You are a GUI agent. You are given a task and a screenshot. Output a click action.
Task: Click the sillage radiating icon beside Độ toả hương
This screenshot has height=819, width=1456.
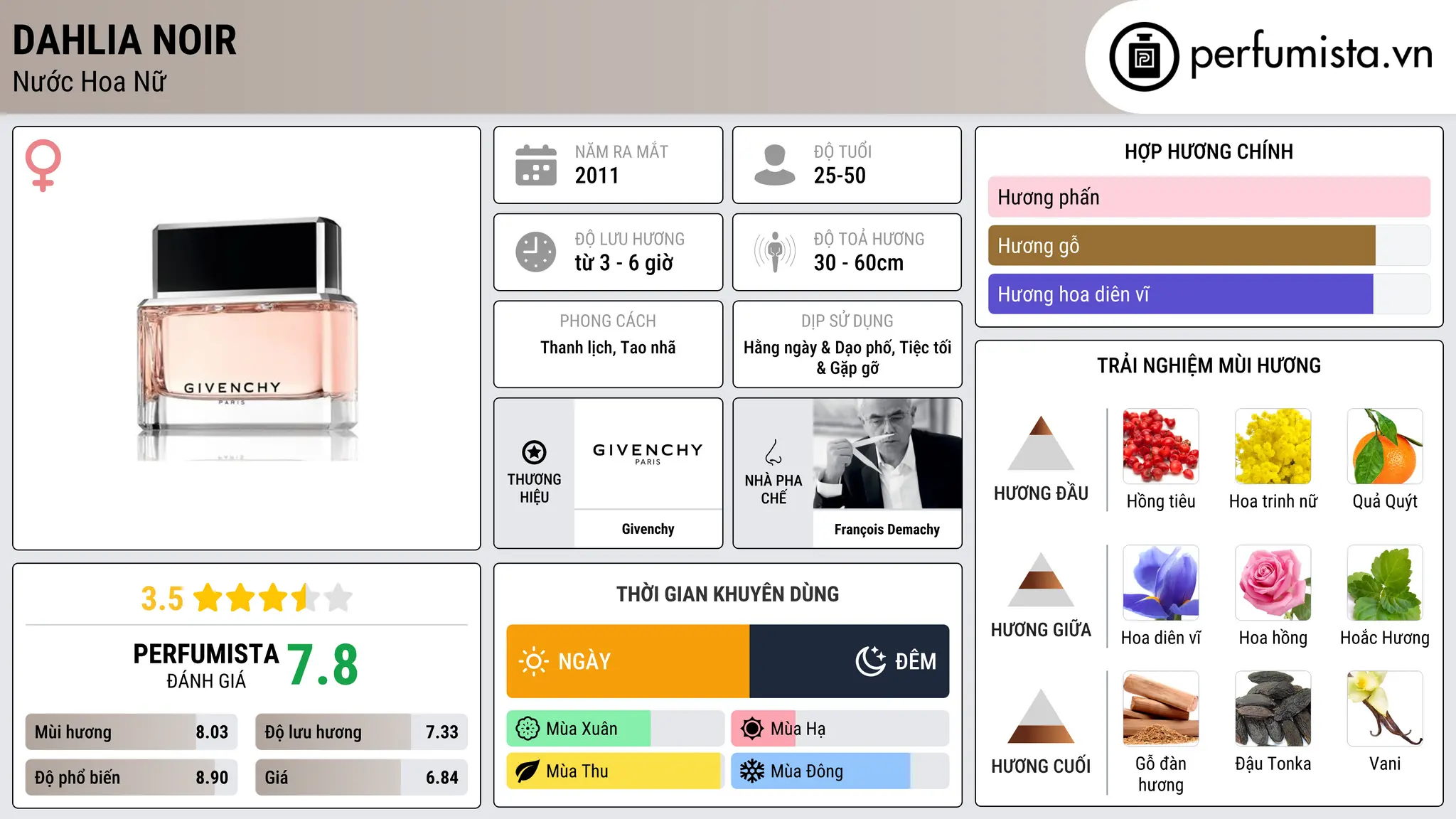[x=774, y=252]
